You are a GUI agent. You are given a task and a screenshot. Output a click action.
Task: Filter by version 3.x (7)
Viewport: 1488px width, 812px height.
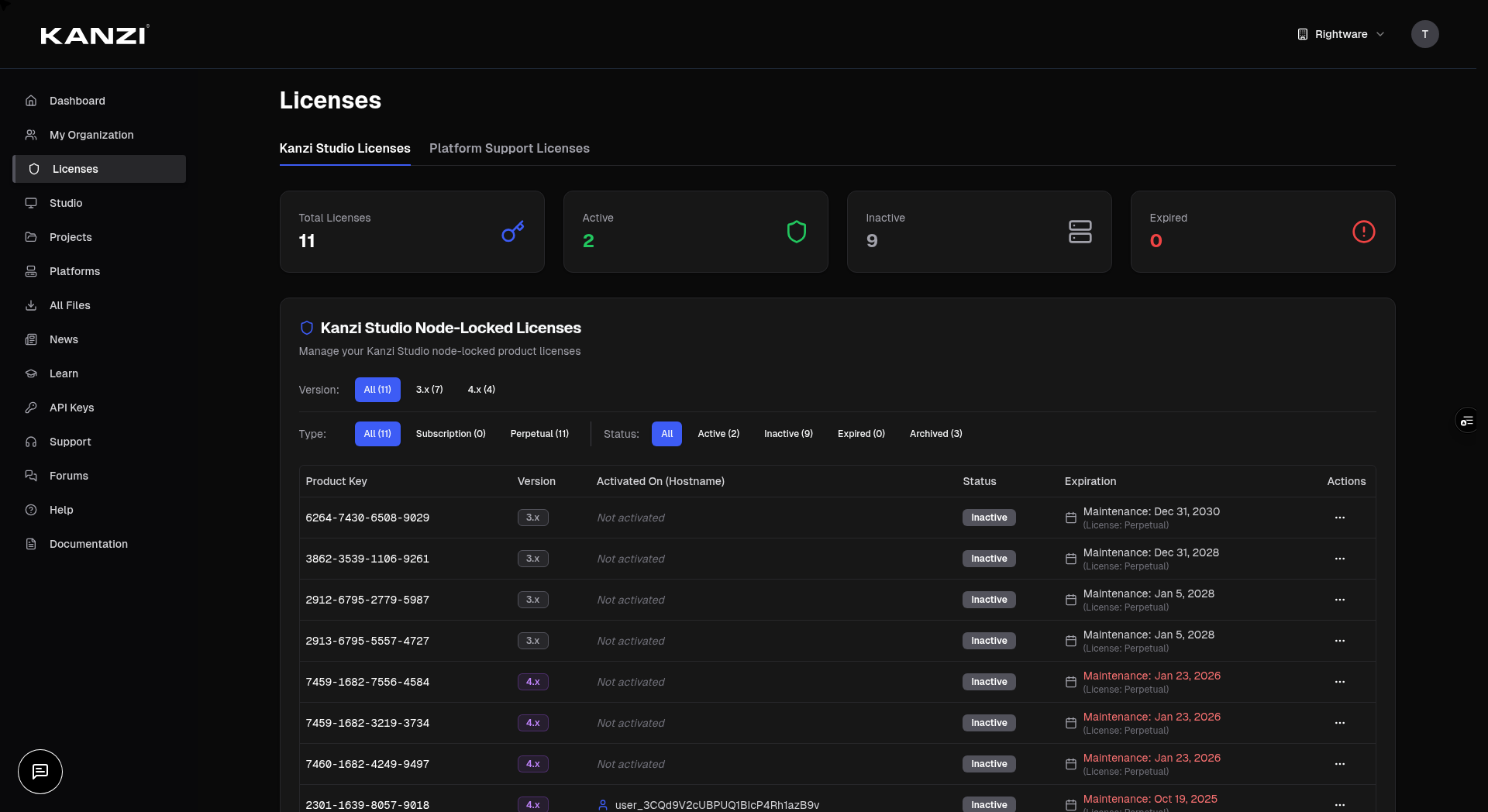(x=429, y=390)
